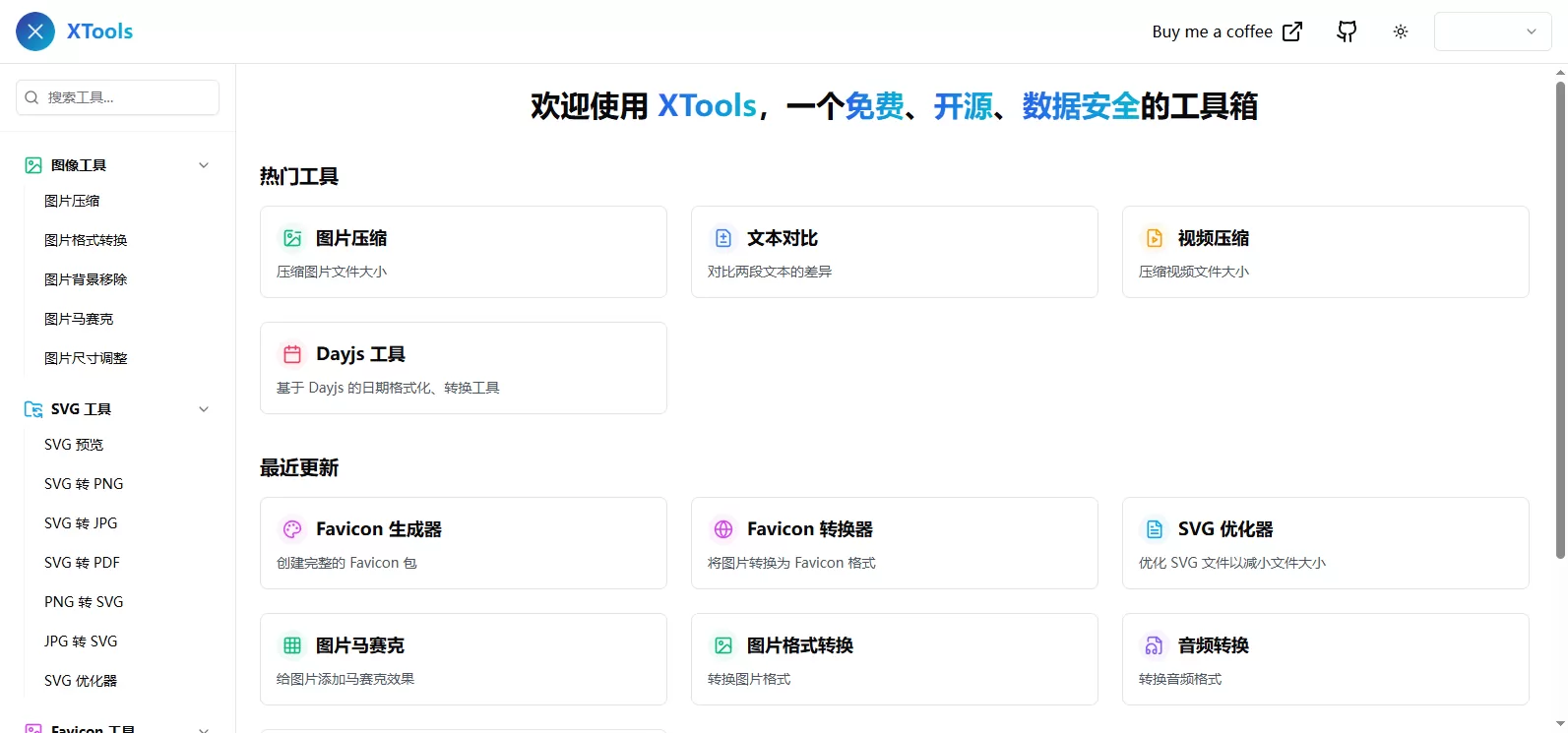Collapse the SVG 工具 sidebar section
The width and height of the screenshot is (1568, 733).
204,409
